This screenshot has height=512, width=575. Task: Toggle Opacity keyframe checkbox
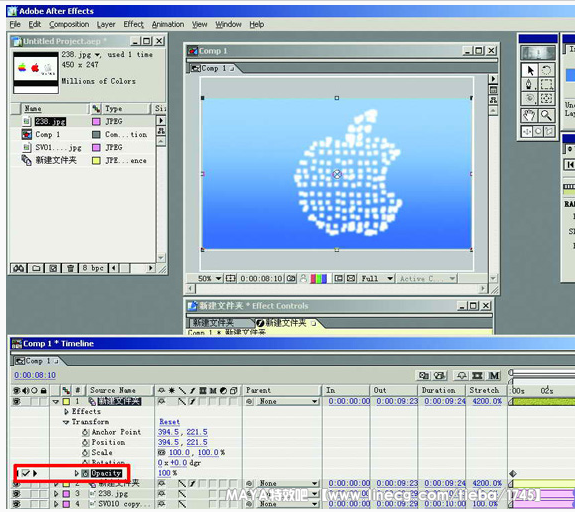tap(25, 473)
